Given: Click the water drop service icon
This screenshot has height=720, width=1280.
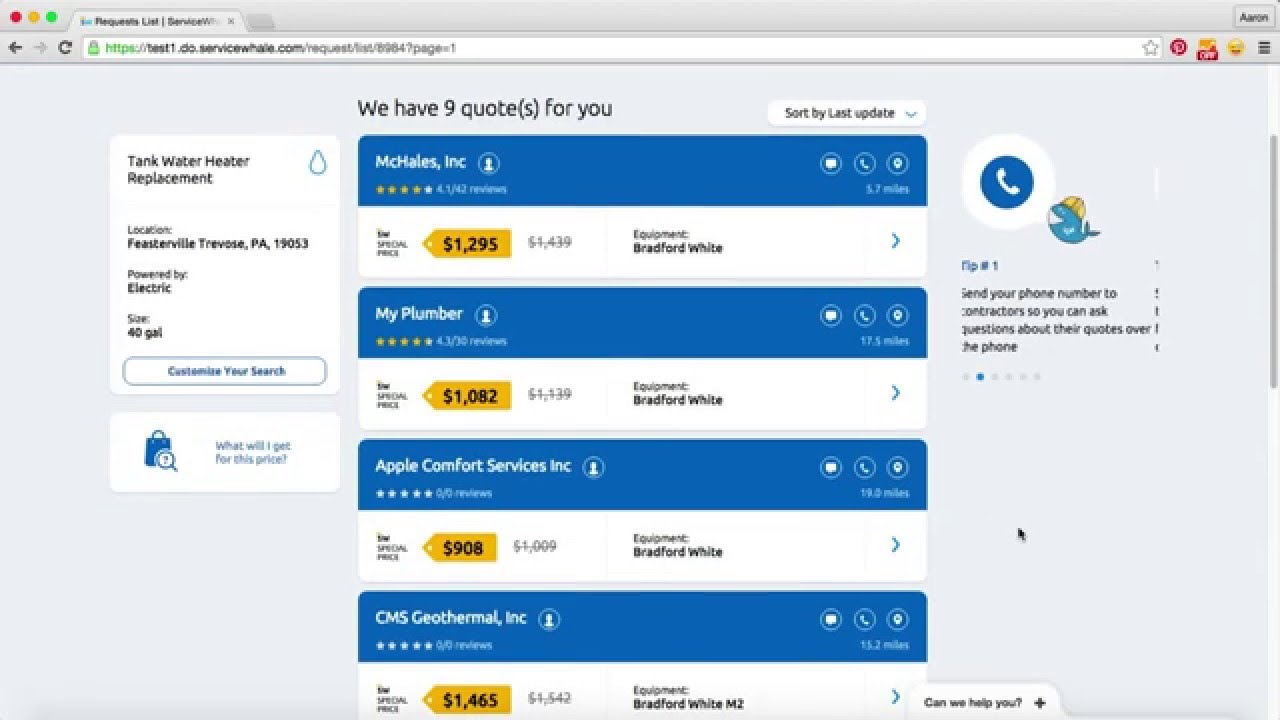Looking at the screenshot, I should [x=318, y=163].
